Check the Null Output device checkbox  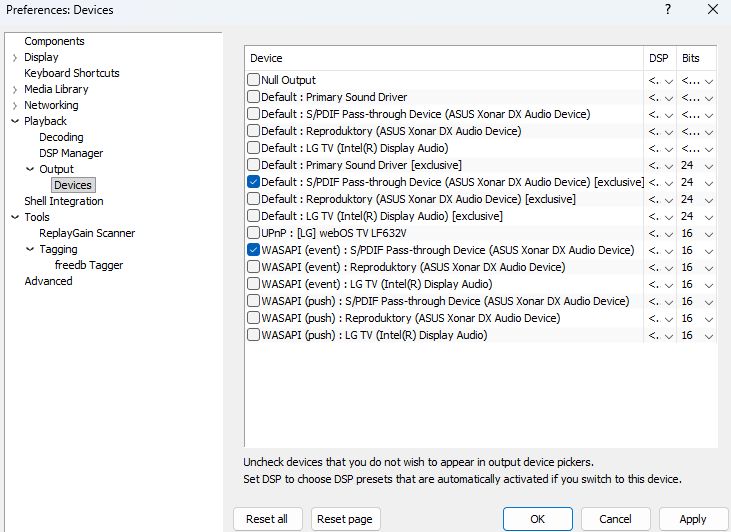253,80
